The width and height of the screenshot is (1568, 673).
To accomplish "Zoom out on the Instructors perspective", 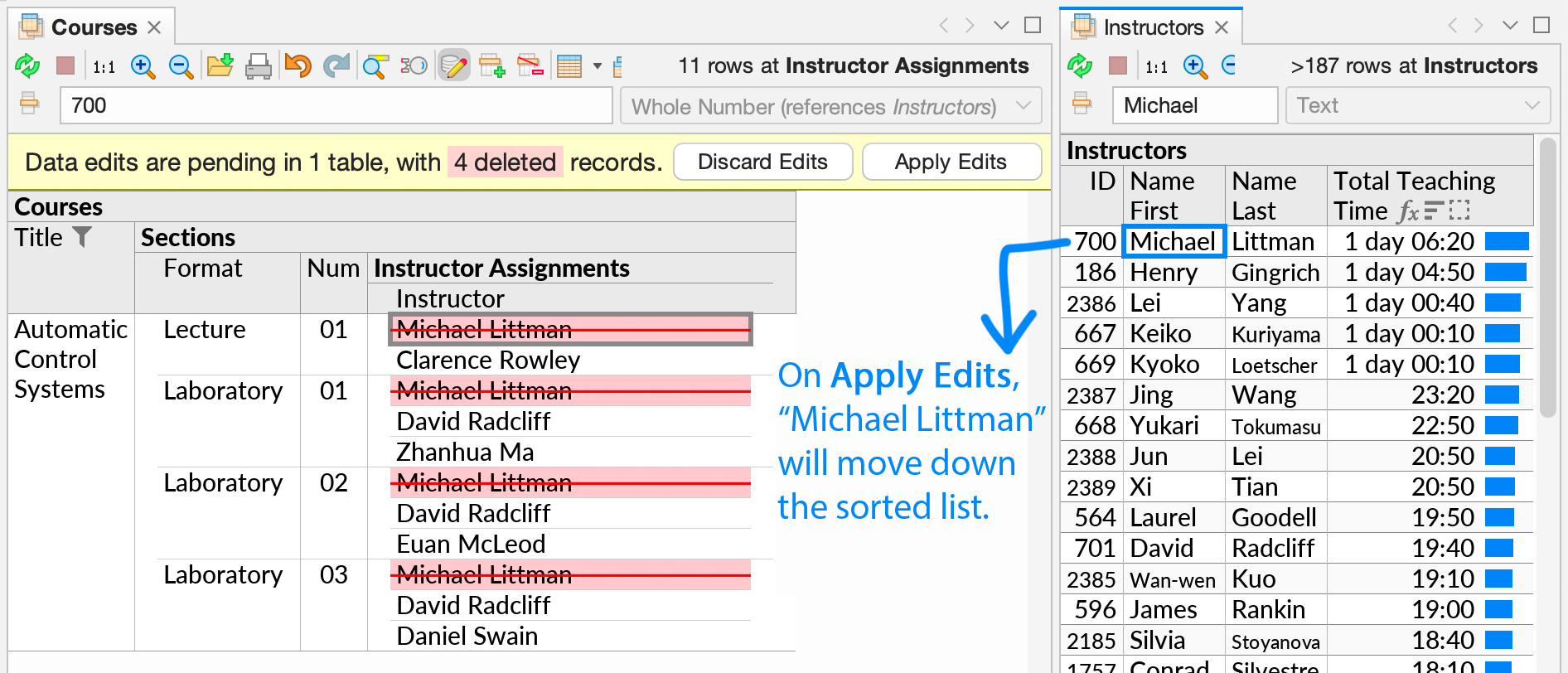I will click(x=1229, y=65).
